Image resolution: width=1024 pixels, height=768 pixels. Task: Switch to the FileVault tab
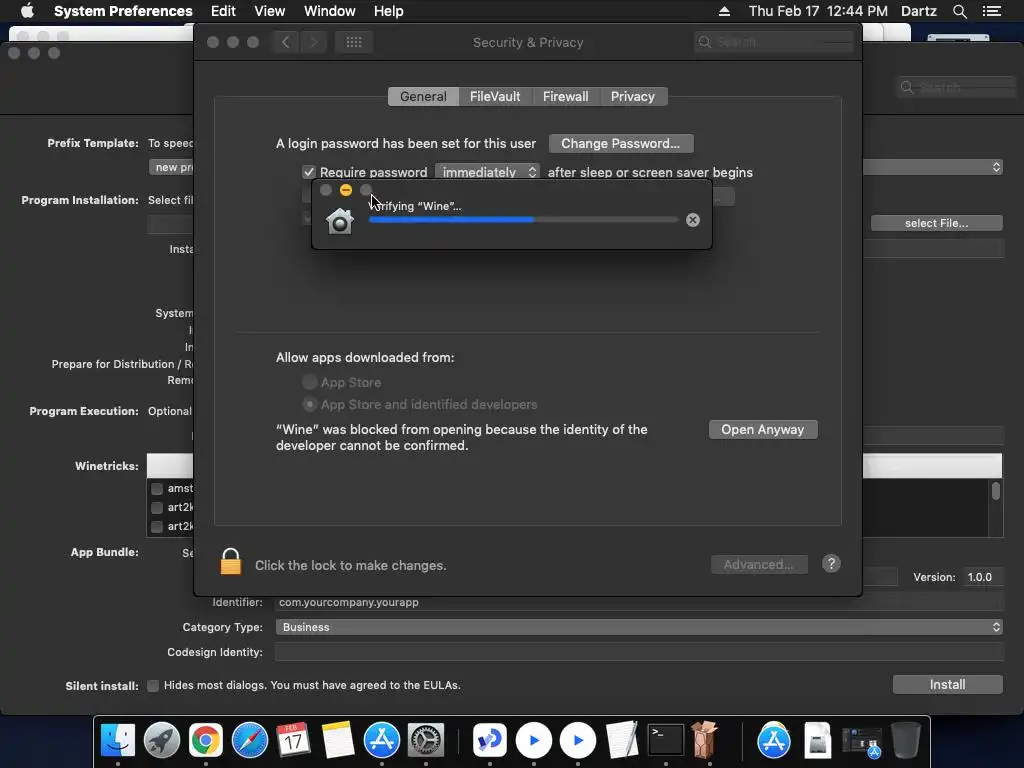pos(495,97)
